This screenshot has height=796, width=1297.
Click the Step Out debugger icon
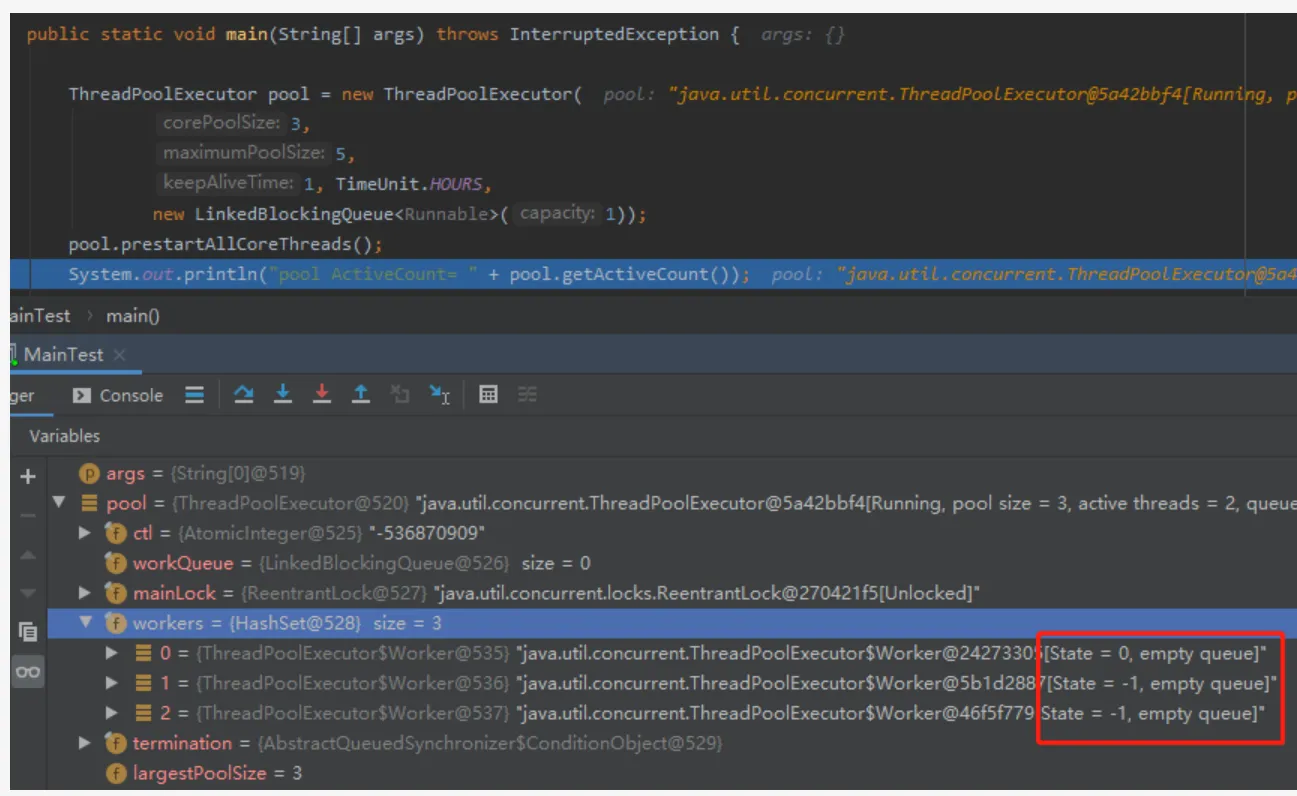tap(361, 394)
